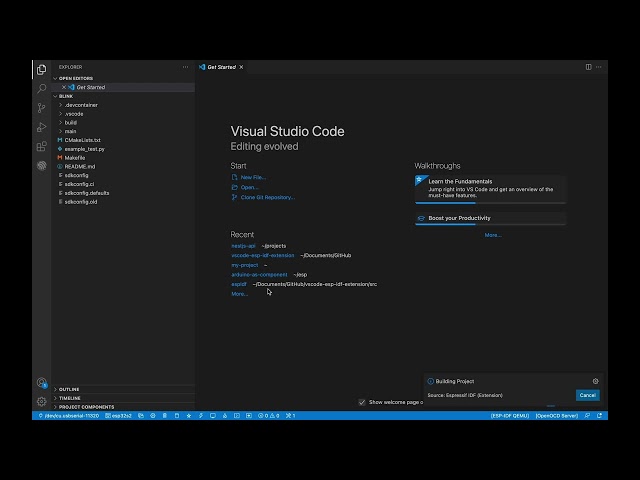Open Boost your Productivity walkthrough
This screenshot has height=480, width=640.
490,218
